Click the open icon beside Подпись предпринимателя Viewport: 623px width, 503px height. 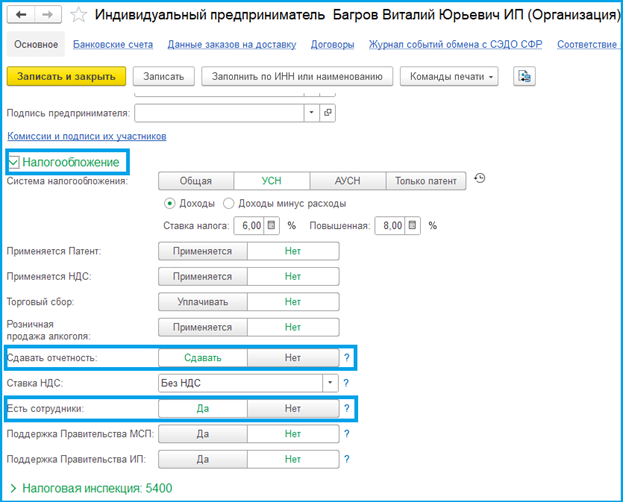click(327, 113)
